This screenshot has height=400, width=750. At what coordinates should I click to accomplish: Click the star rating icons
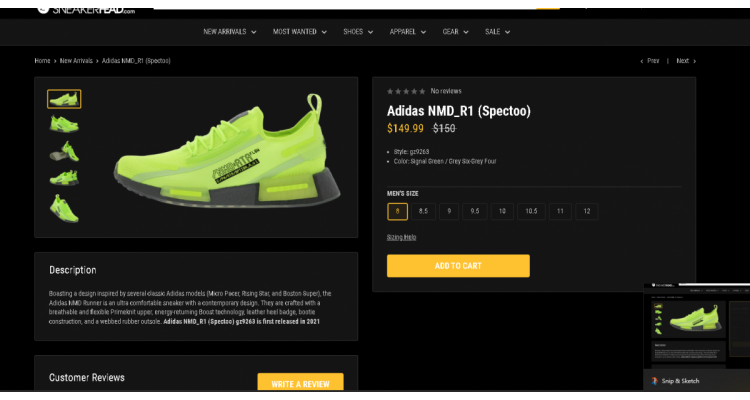tap(406, 91)
